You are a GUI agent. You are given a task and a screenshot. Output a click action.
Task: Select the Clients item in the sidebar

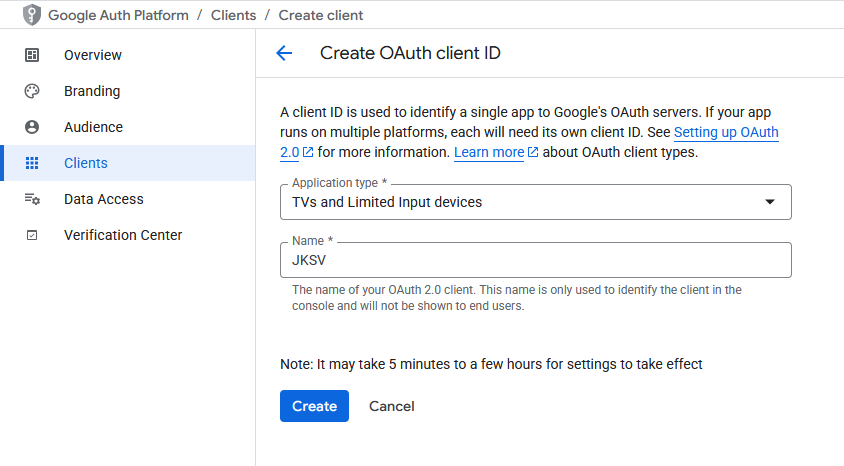86,163
